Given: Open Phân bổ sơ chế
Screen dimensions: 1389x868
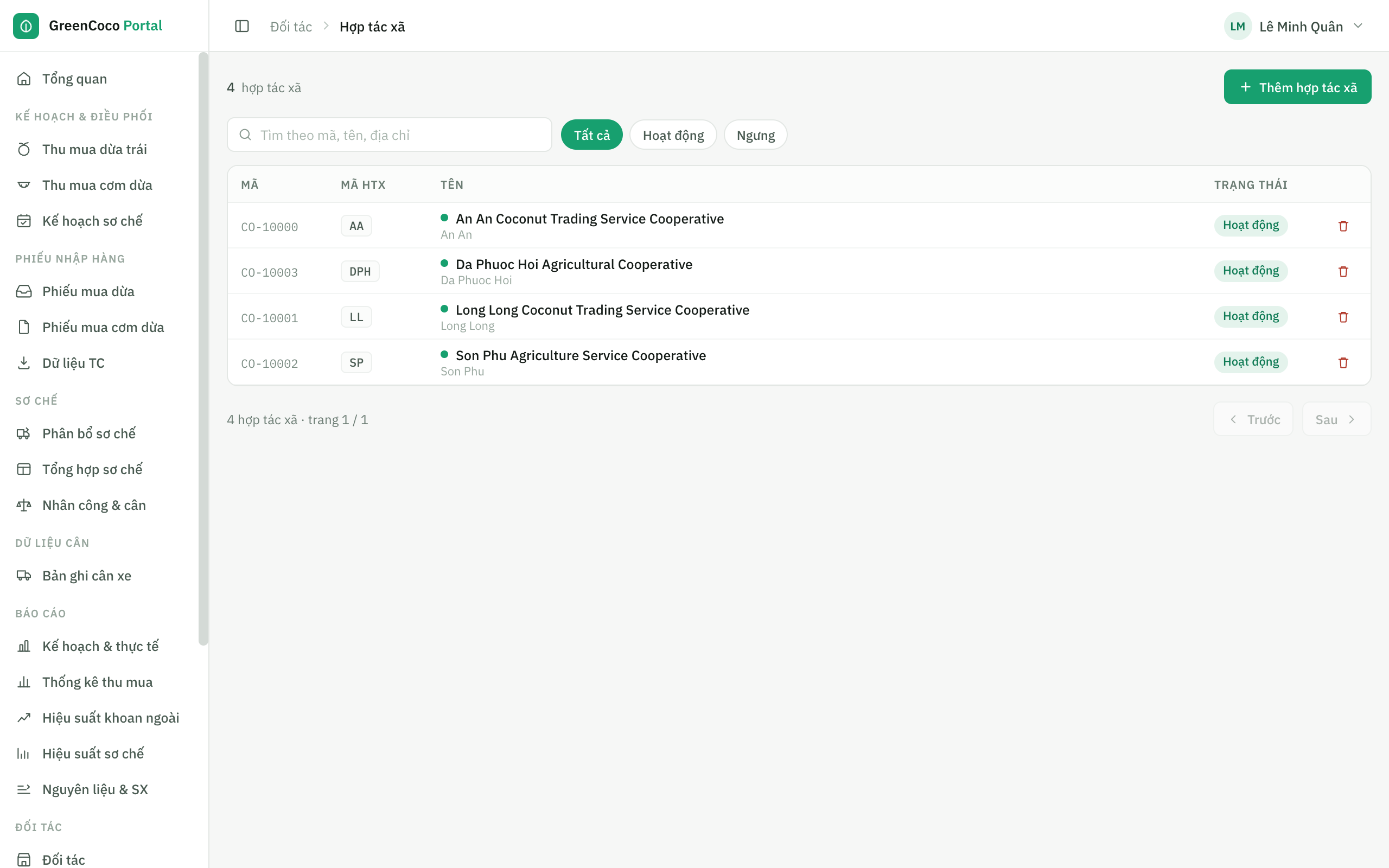Looking at the screenshot, I should pyautogui.click(x=100, y=433).
